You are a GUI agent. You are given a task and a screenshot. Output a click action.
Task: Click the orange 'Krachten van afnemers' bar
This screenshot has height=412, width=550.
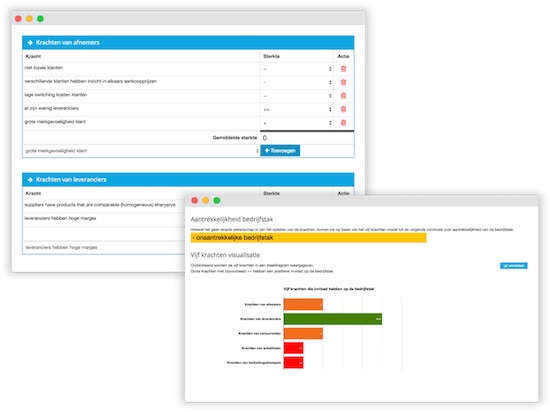click(303, 304)
